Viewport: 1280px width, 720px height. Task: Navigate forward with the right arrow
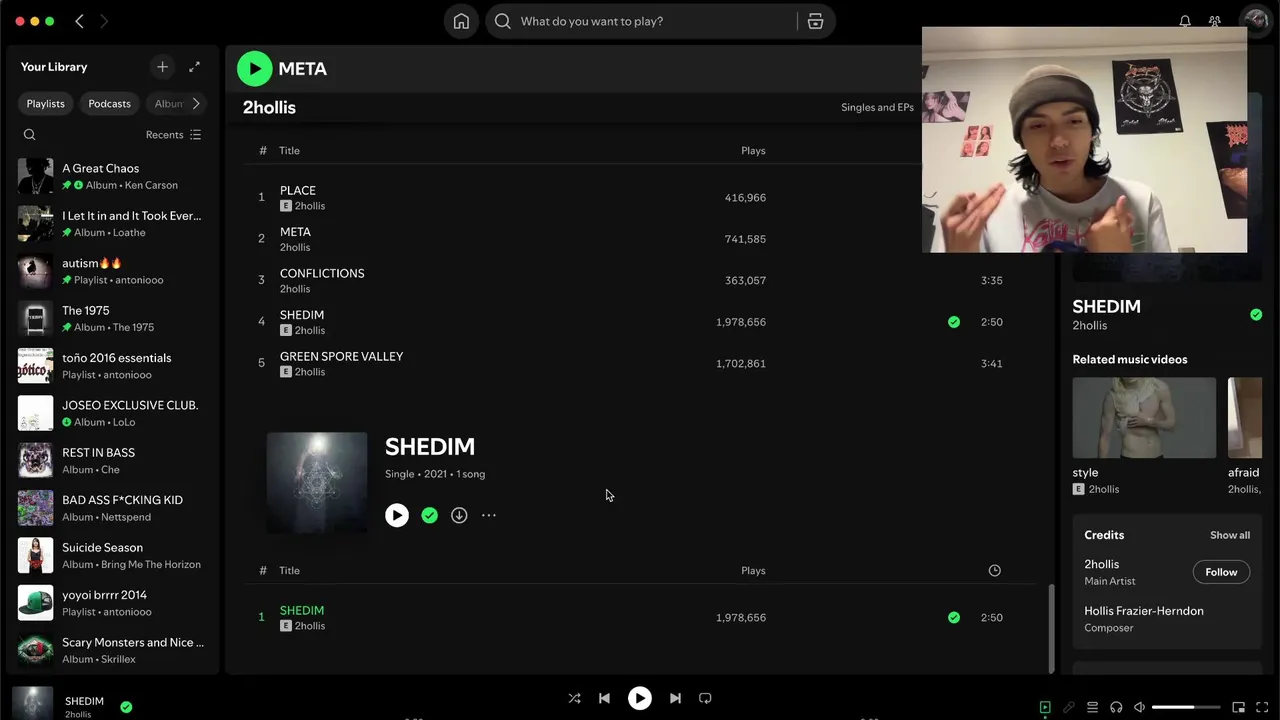pyautogui.click(x=103, y=21)
